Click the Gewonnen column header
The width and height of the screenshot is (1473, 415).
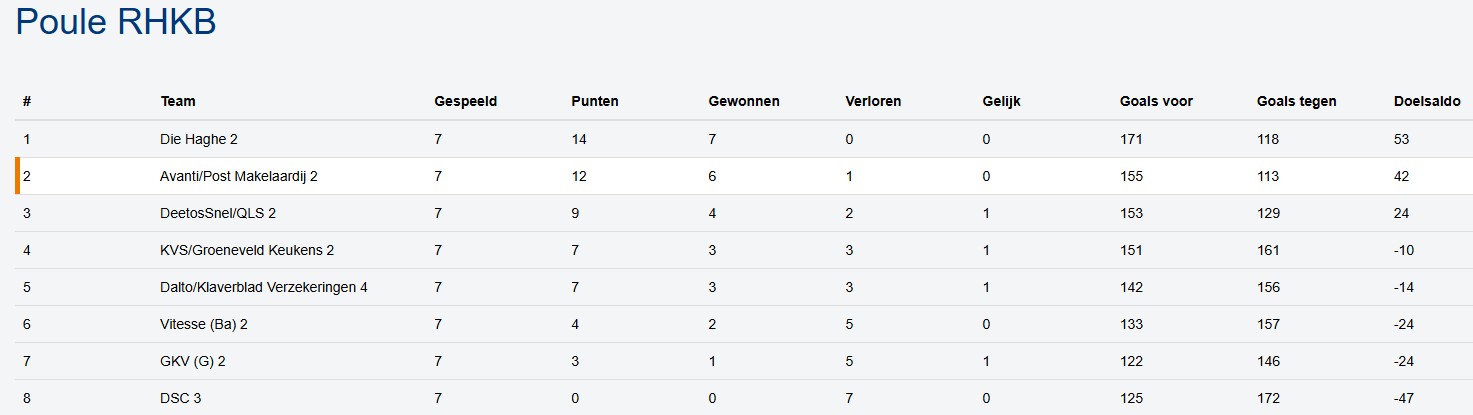(743, 101)
